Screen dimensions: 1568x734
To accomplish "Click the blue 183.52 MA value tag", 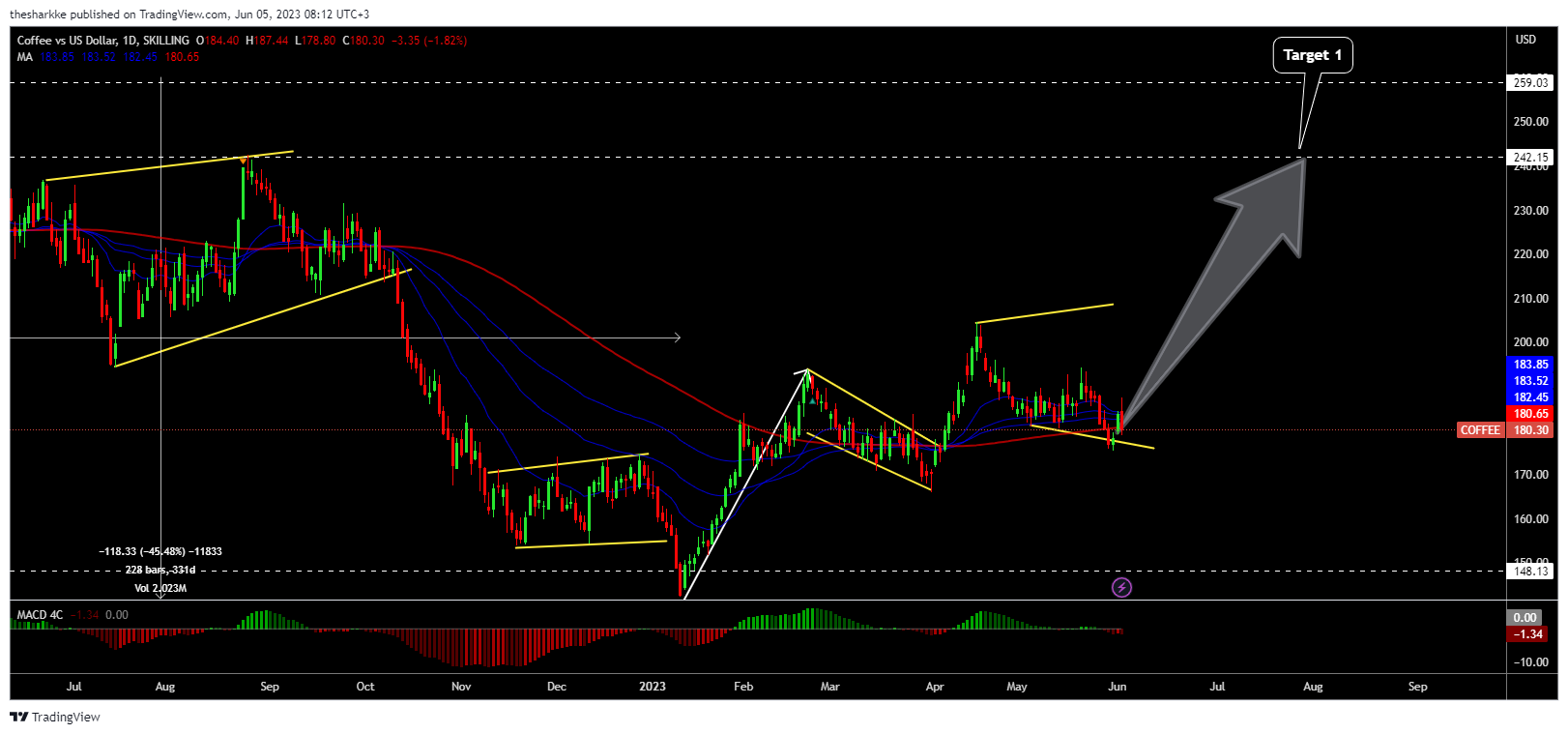I will point(1531,381).
